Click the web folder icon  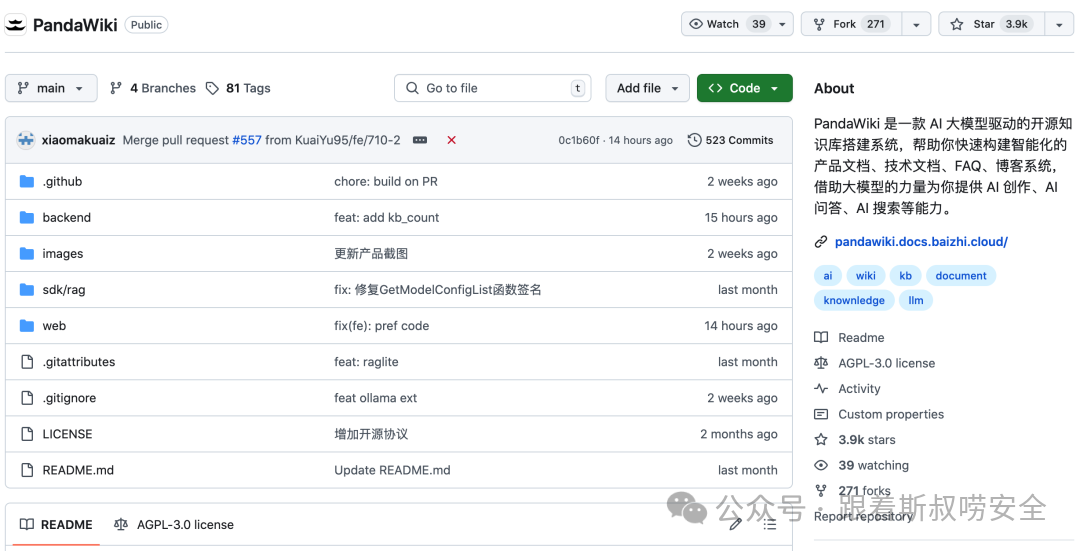27,326
